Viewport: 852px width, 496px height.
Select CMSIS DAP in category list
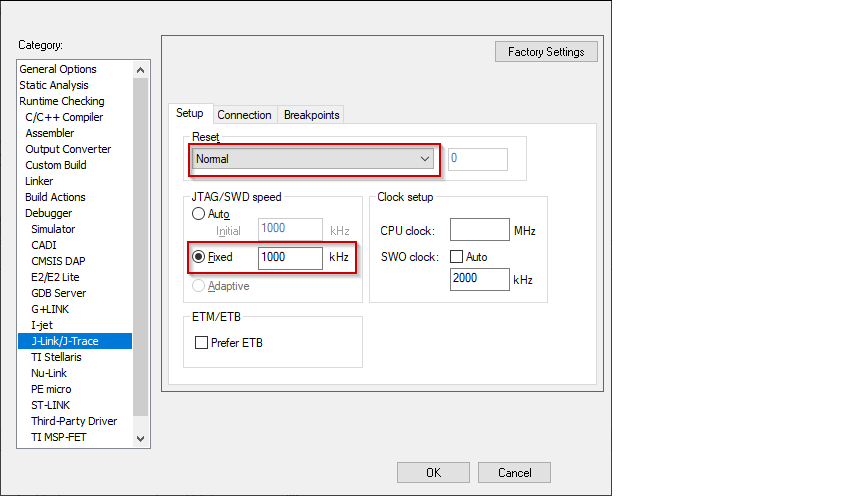[x=60, y=261]
